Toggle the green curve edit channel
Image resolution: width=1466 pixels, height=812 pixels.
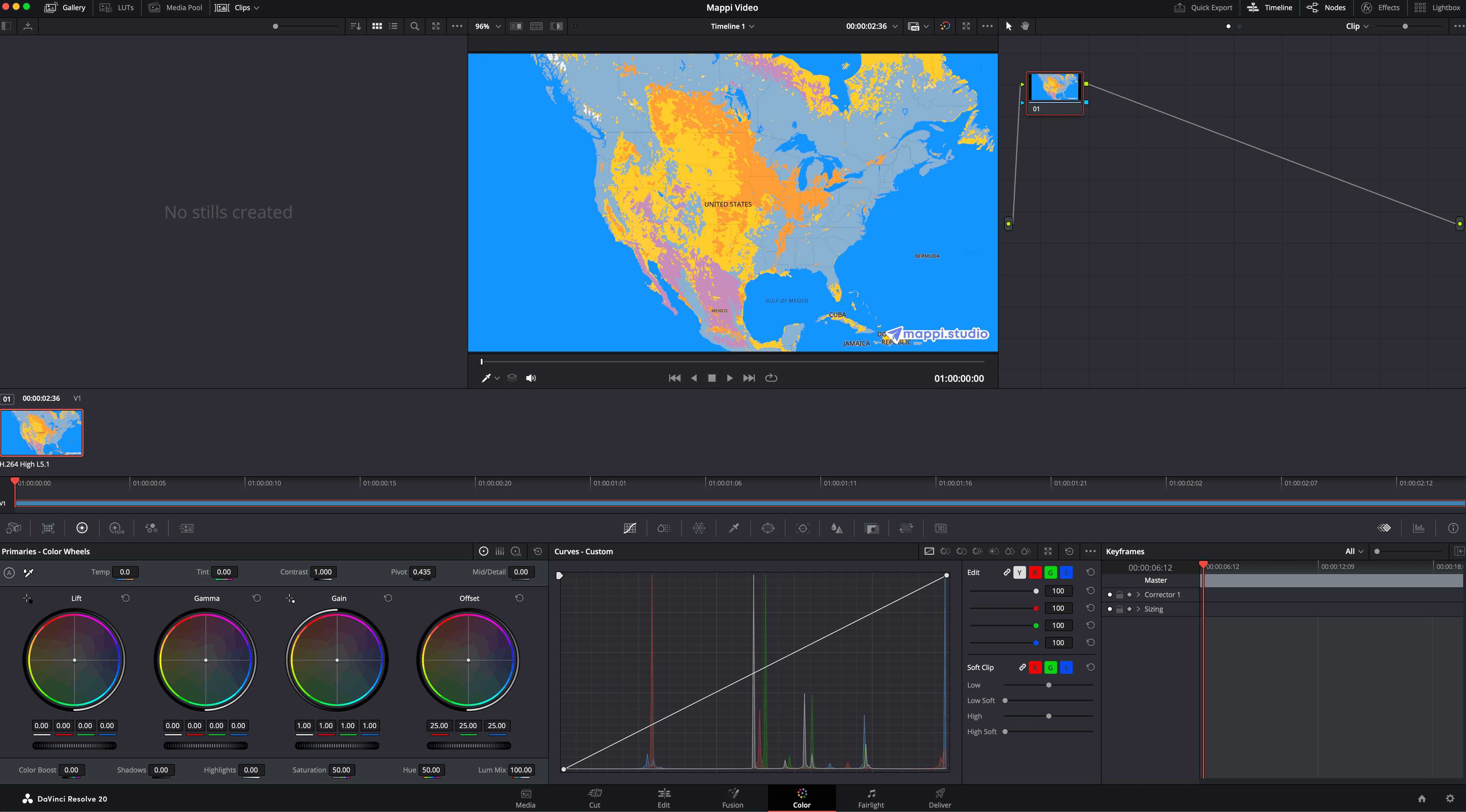(1051, 572)
